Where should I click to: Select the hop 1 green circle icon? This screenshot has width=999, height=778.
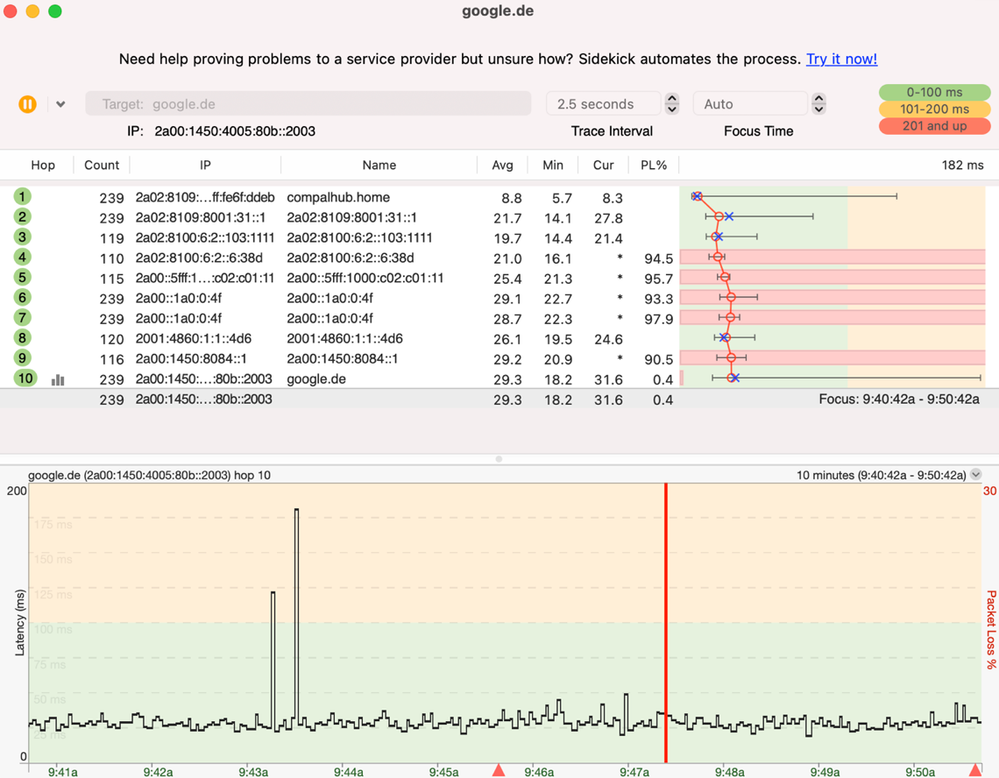(x=22, y=197)
